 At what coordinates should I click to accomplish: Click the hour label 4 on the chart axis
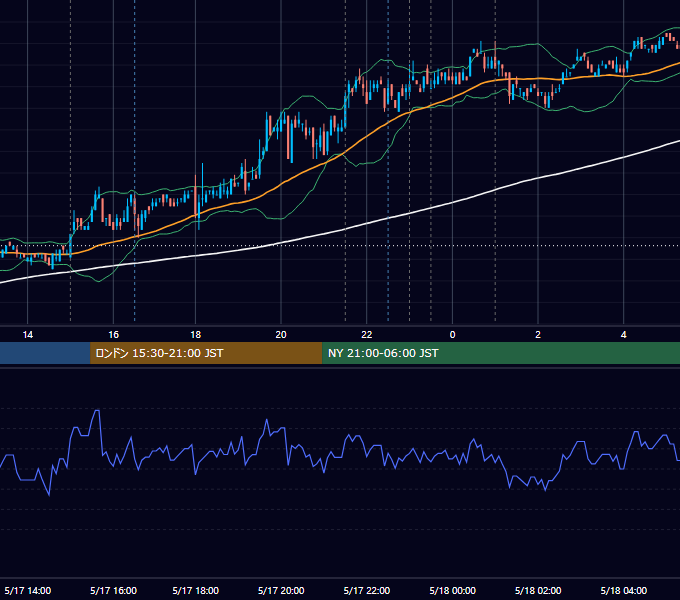point(624,335)
